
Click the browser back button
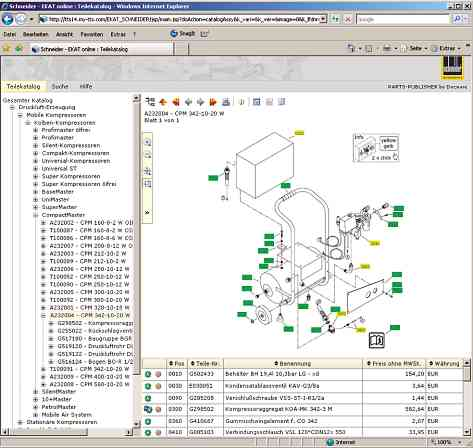(7, 19)
